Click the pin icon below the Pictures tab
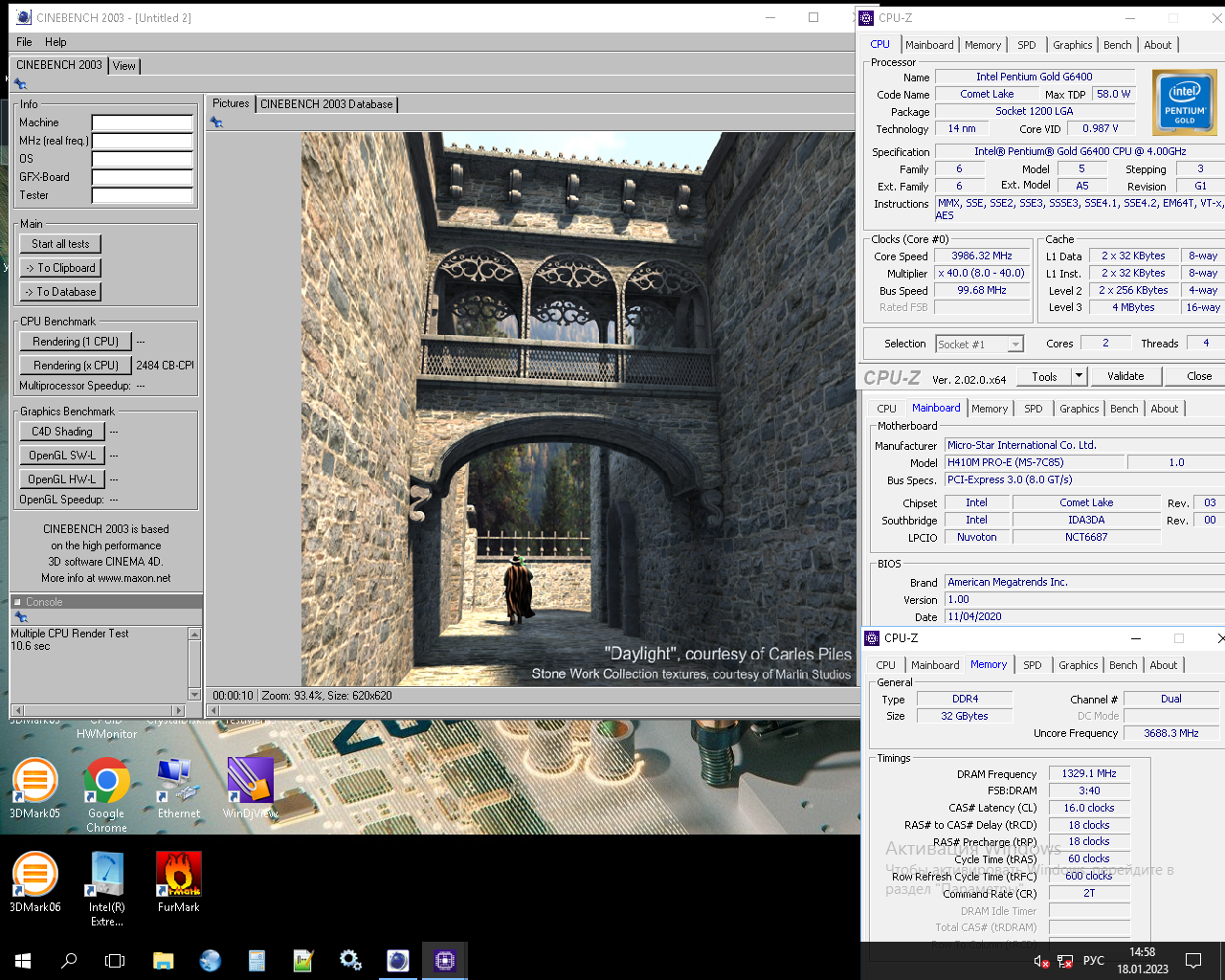Screen dimensions: 1225x980 216,122
